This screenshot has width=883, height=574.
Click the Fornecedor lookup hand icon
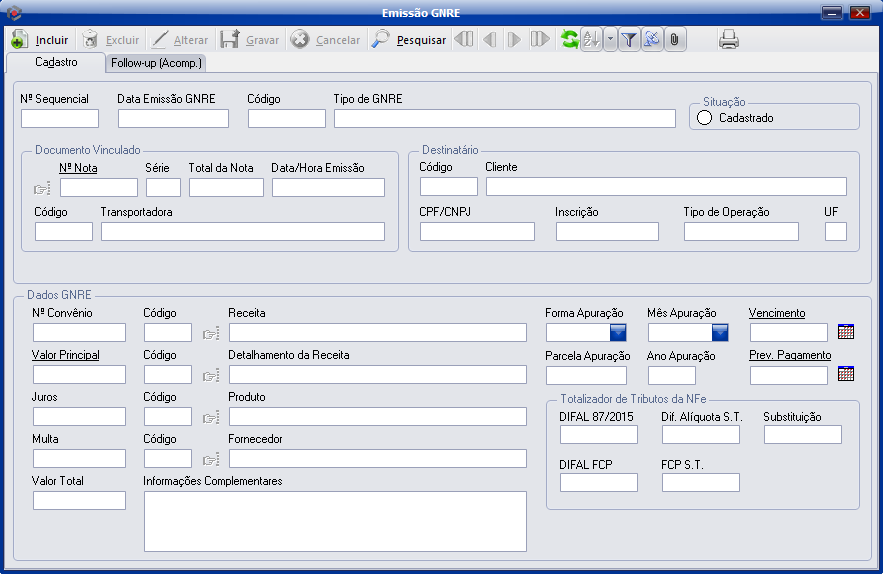[210, 459]
